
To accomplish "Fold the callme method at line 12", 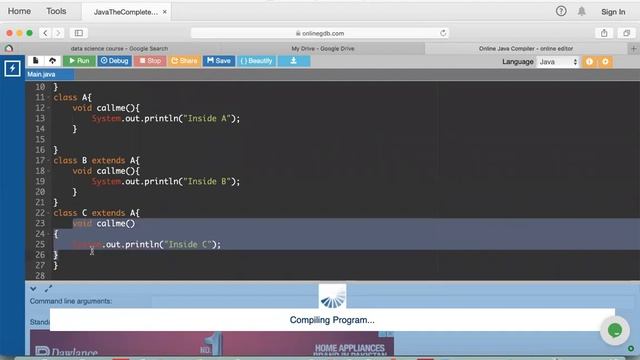I will point(49,108).
